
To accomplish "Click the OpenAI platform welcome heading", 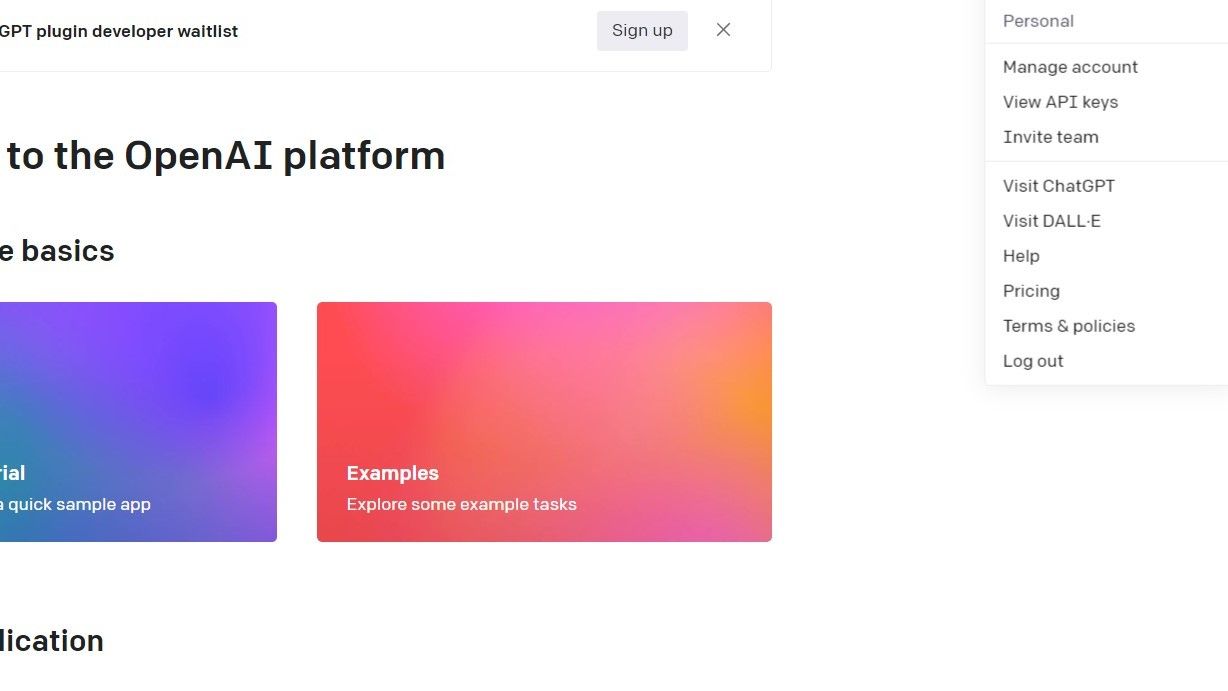I will coord(222,155).
